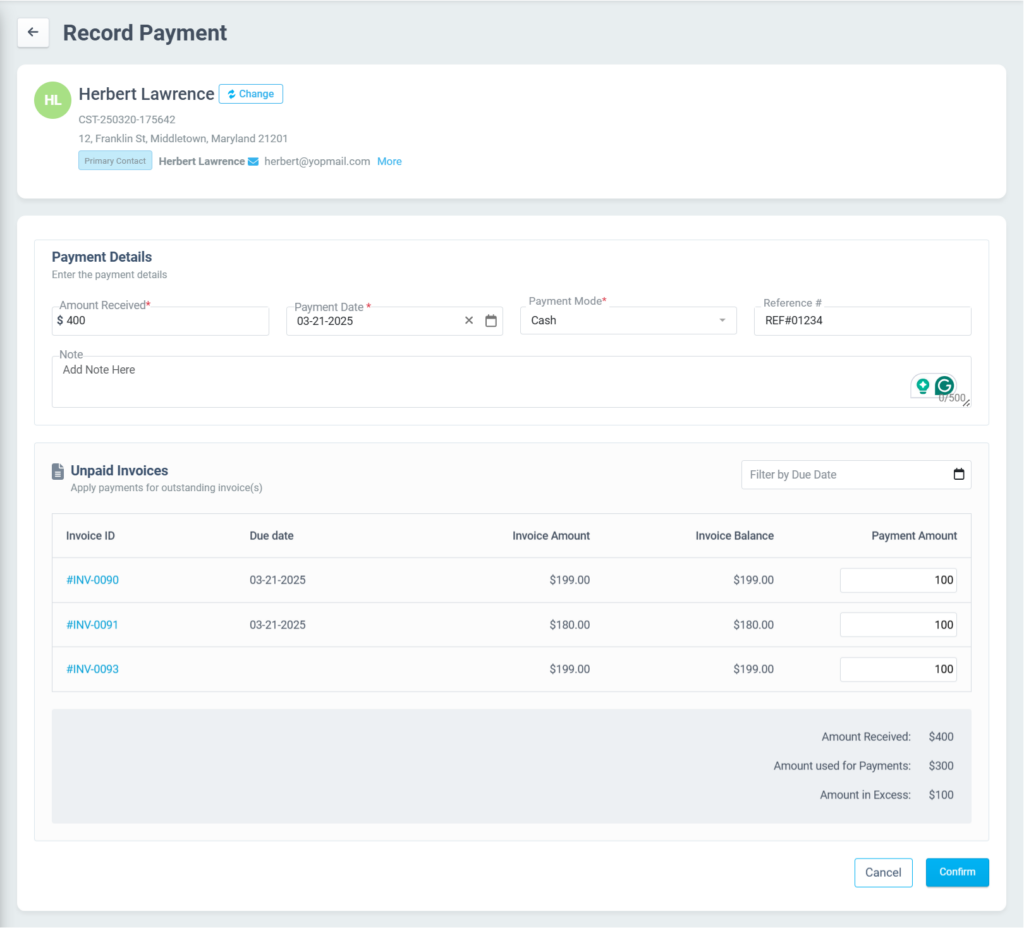1024x928 pixels.
Task: Open invoice #INV-0091
Action: click(x=93, y=625)
